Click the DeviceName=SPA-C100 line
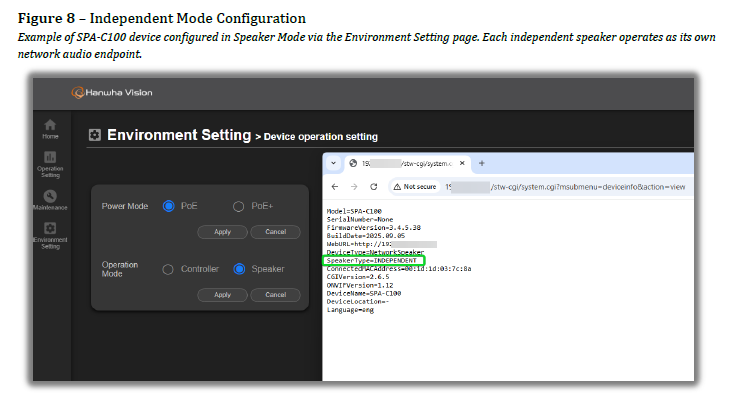Viewport: 735px width, 404px height. (x=364, y=293)
